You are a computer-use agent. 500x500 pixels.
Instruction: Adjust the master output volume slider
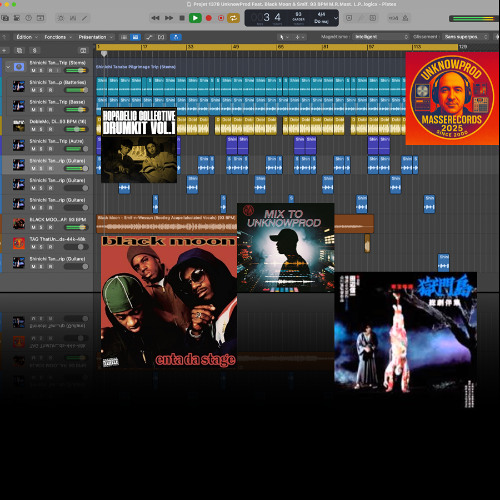pyautogui.click(x=473, y=19)
